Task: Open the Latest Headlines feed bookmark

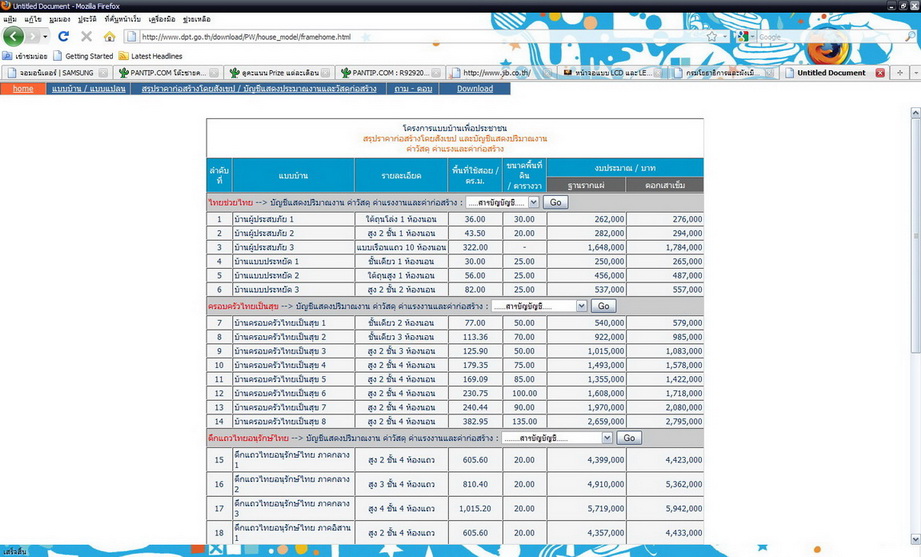Action: [150, 56]
